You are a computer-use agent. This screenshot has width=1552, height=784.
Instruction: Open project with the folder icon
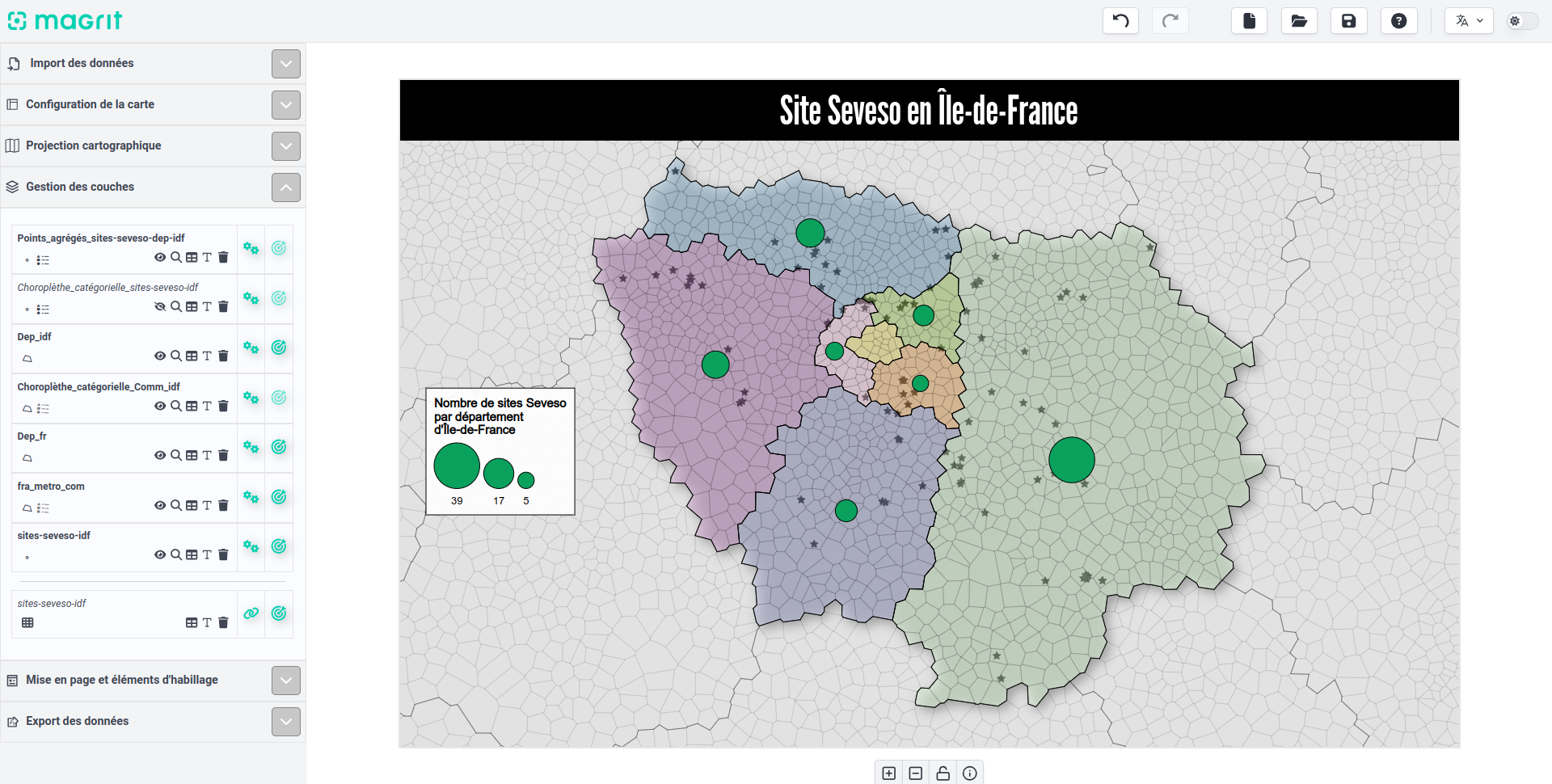[1299, 21]
